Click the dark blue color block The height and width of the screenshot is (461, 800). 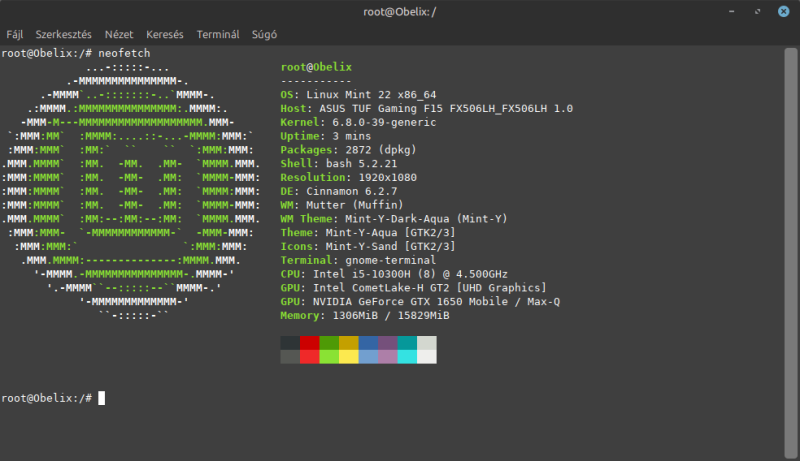368,343
